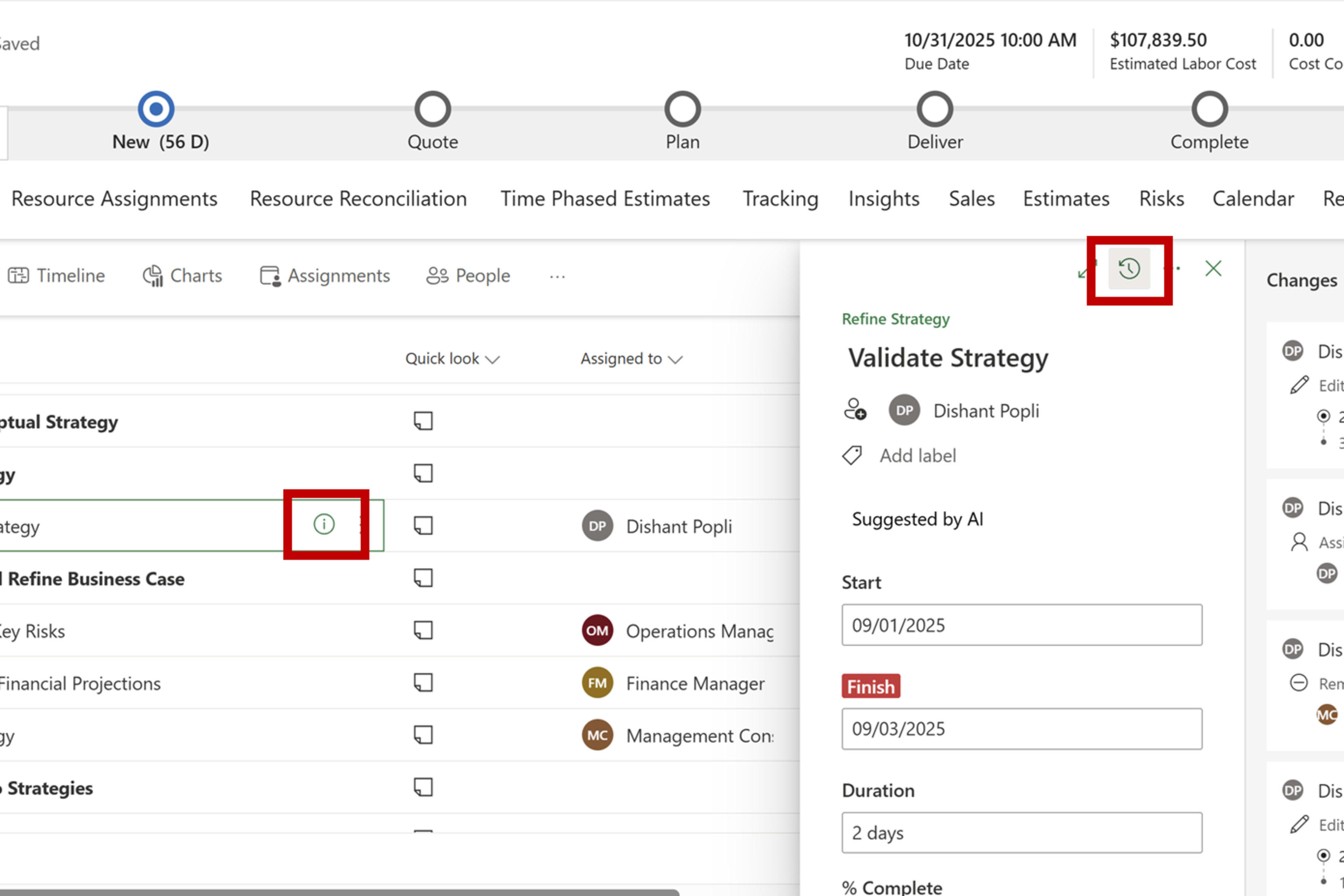The height and width of the screenshot is (896, 1344).
Task: Open quick look note for Strategies row
Action: click(423, 787)
